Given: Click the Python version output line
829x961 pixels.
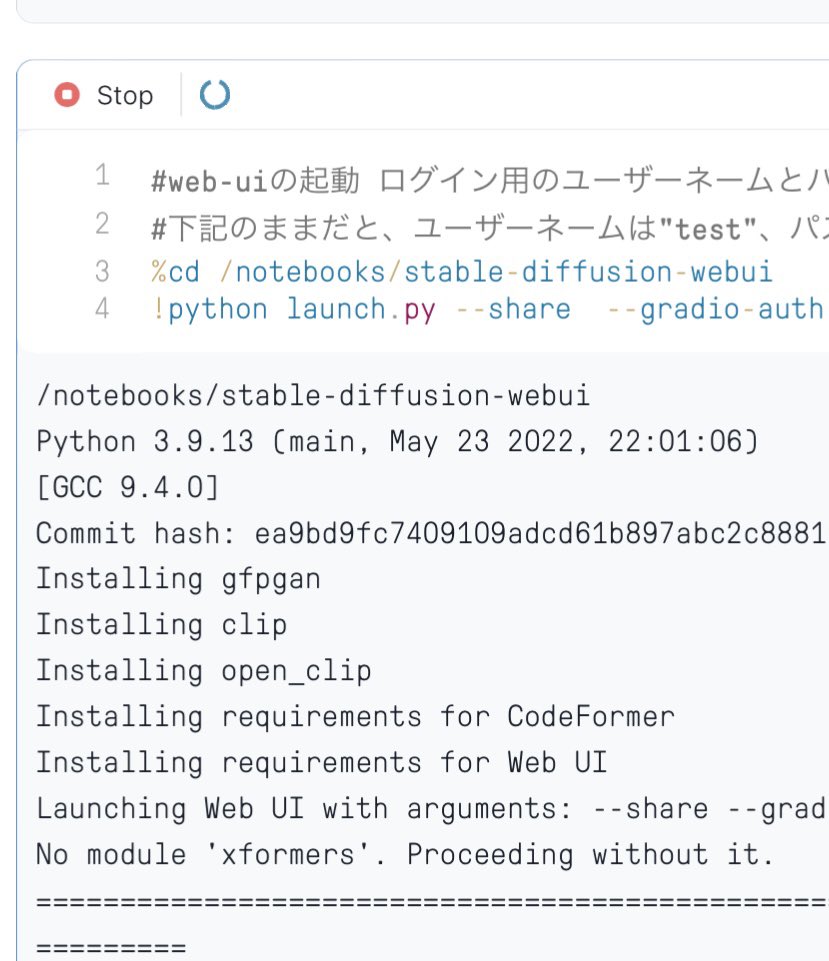Looking at the screenshot, I should (x=350, y=441).
